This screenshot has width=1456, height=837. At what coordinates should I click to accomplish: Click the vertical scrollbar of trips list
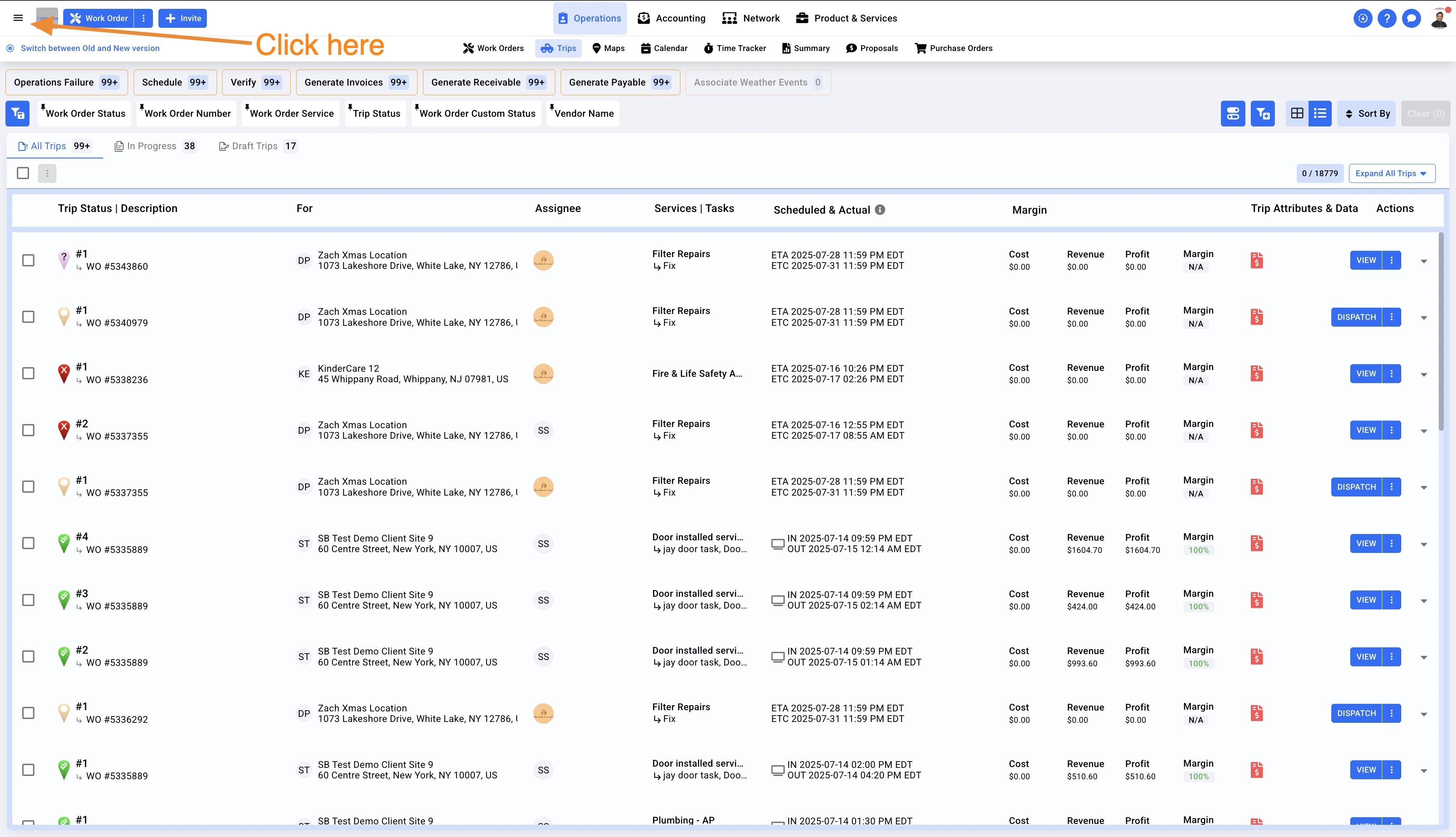(1440, 331)
